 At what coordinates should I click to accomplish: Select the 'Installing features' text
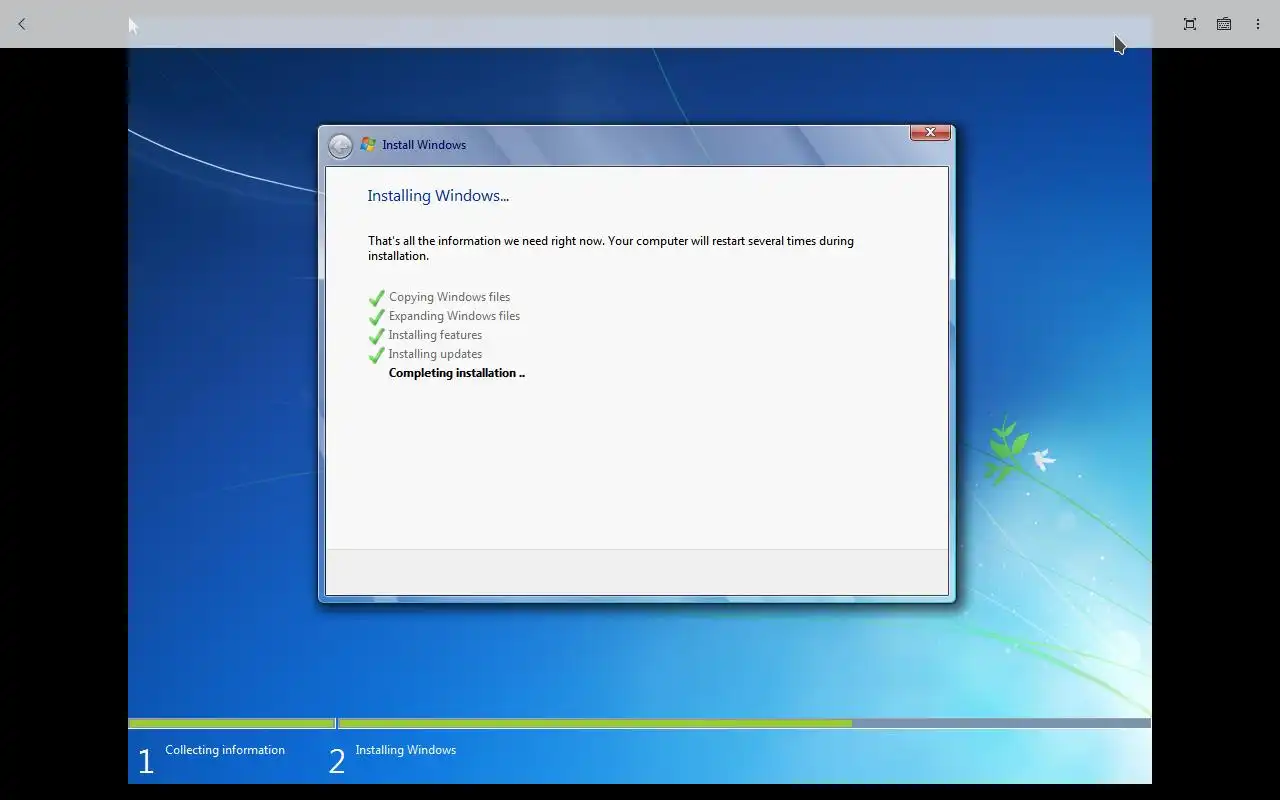coord(435,335)
